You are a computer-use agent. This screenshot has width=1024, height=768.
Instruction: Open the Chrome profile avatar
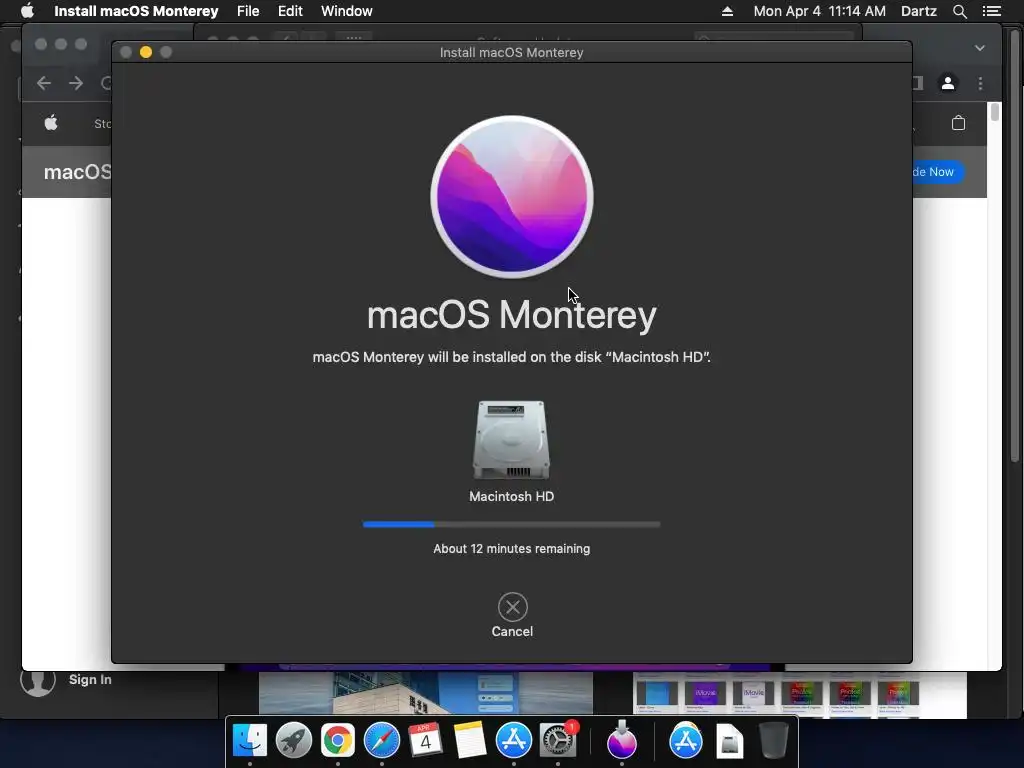pos(948,83)
